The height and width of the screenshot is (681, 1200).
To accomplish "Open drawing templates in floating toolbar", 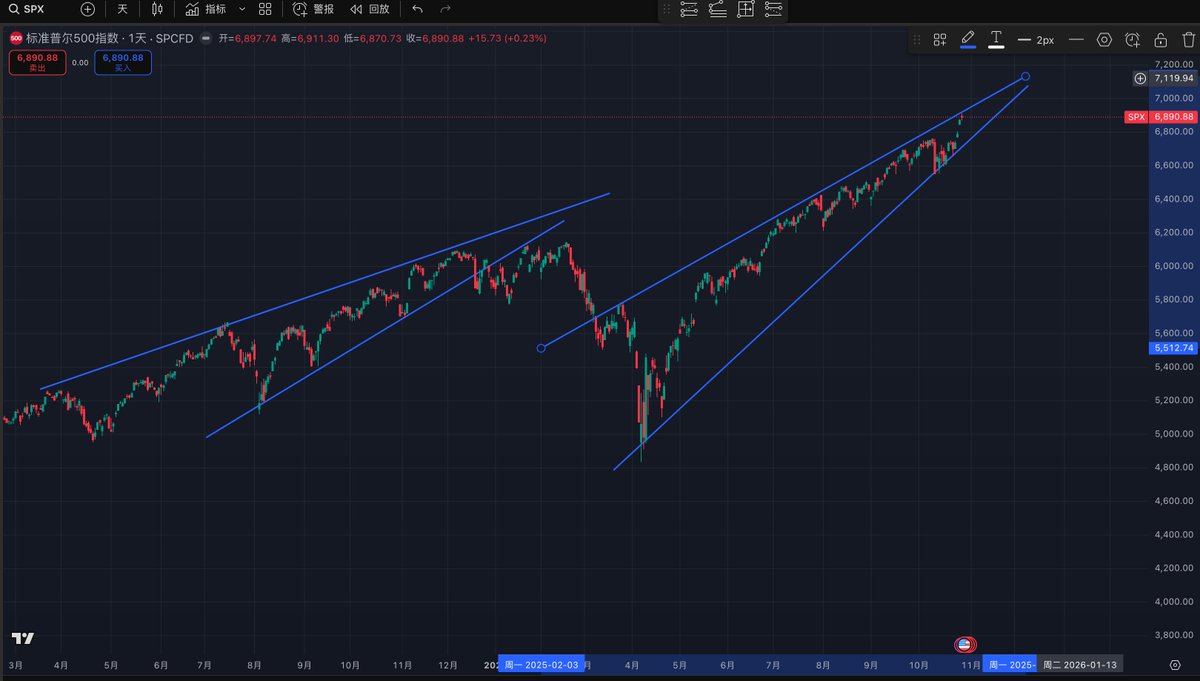I will click(940, 40).
